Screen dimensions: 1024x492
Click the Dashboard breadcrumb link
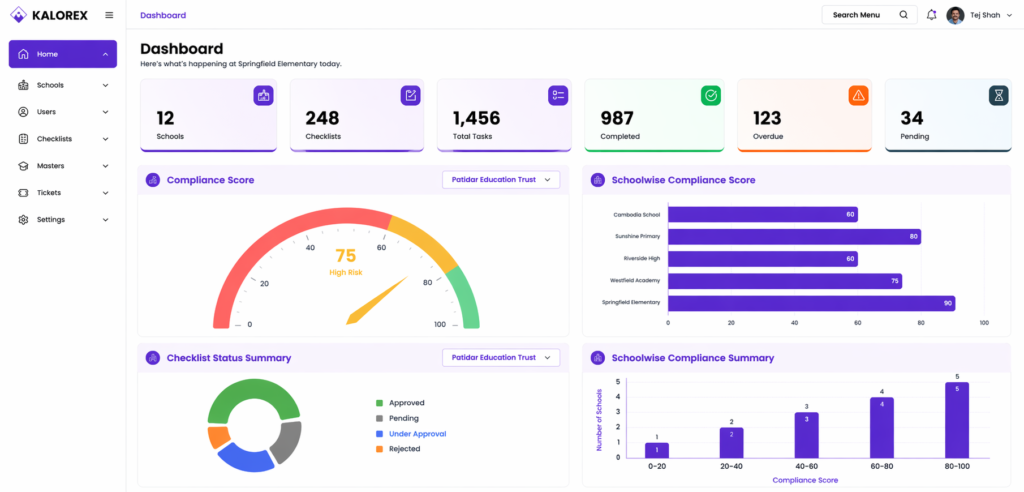[x=163, y=15]
